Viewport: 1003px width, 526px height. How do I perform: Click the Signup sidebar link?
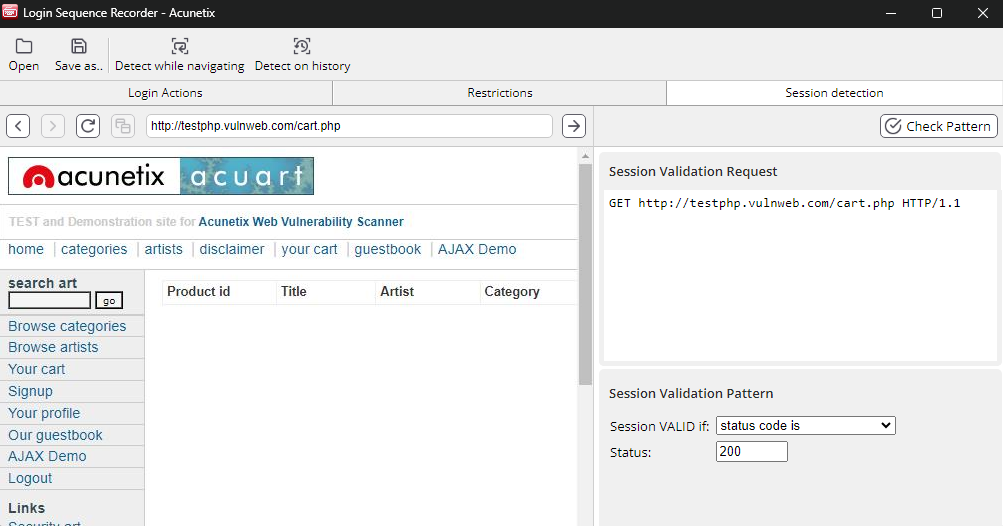pyautogui.click(x=30, y=391)
